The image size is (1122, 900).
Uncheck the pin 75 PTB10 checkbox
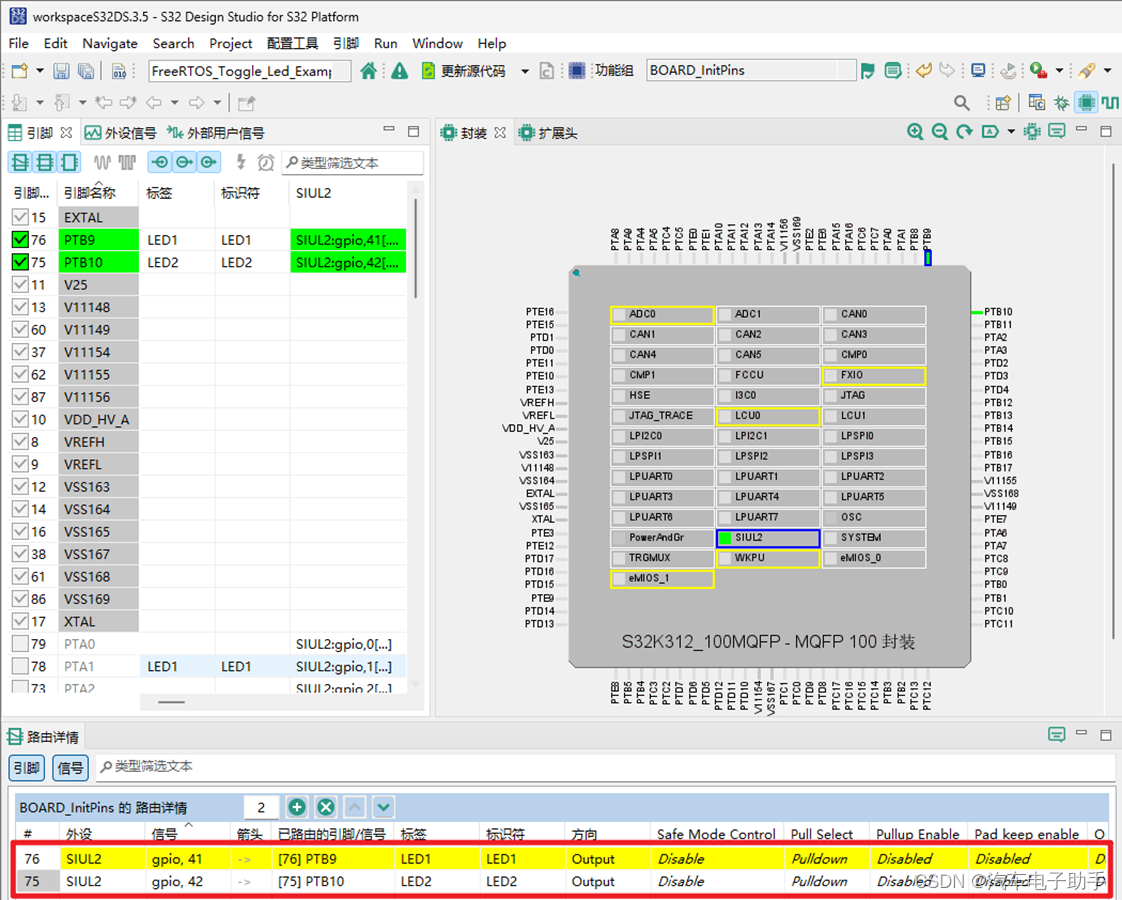coord(20,262)
